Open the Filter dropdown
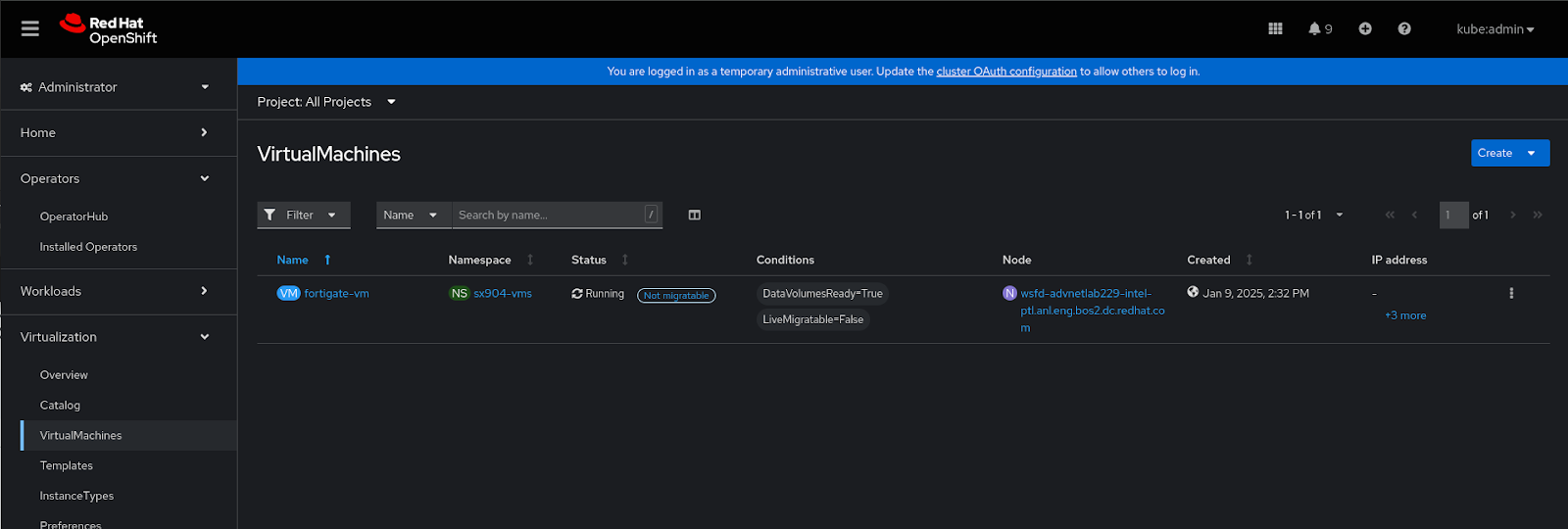The image size is (1568, 529). (301, 216)
